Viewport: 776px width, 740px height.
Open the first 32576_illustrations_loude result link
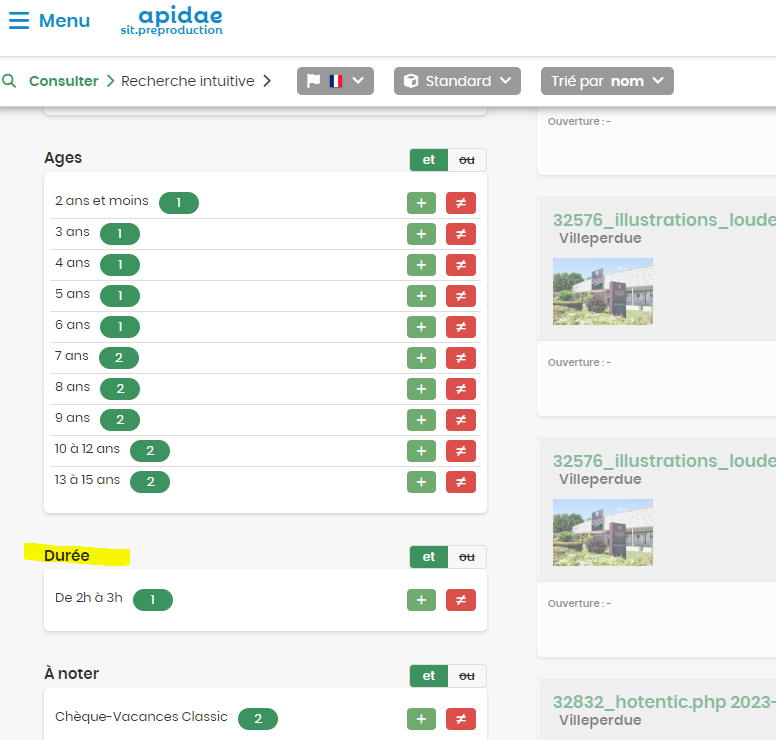(664, 219)
